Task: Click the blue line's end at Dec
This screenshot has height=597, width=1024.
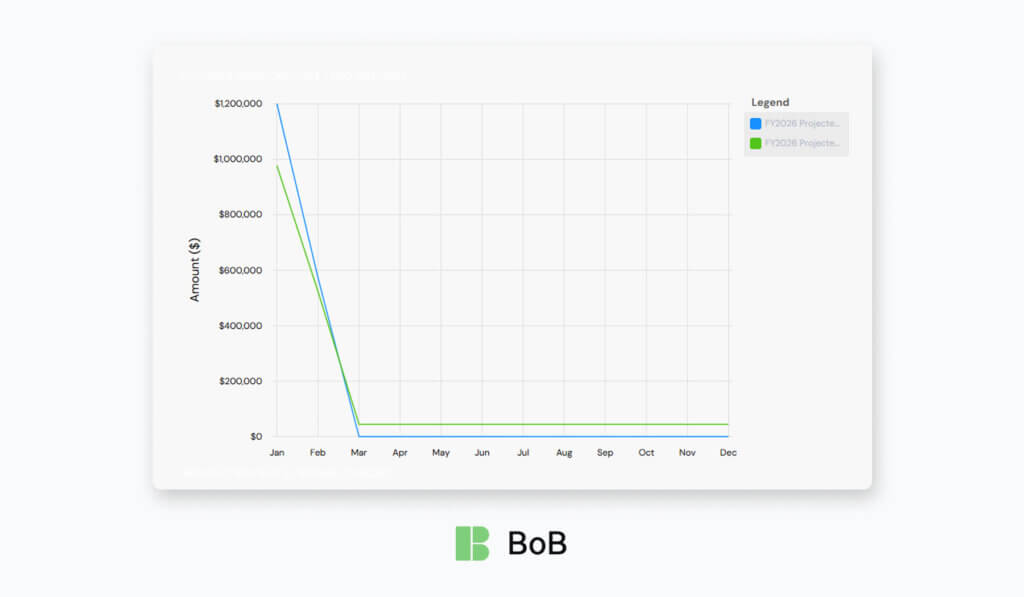Action: pos(728,436)
